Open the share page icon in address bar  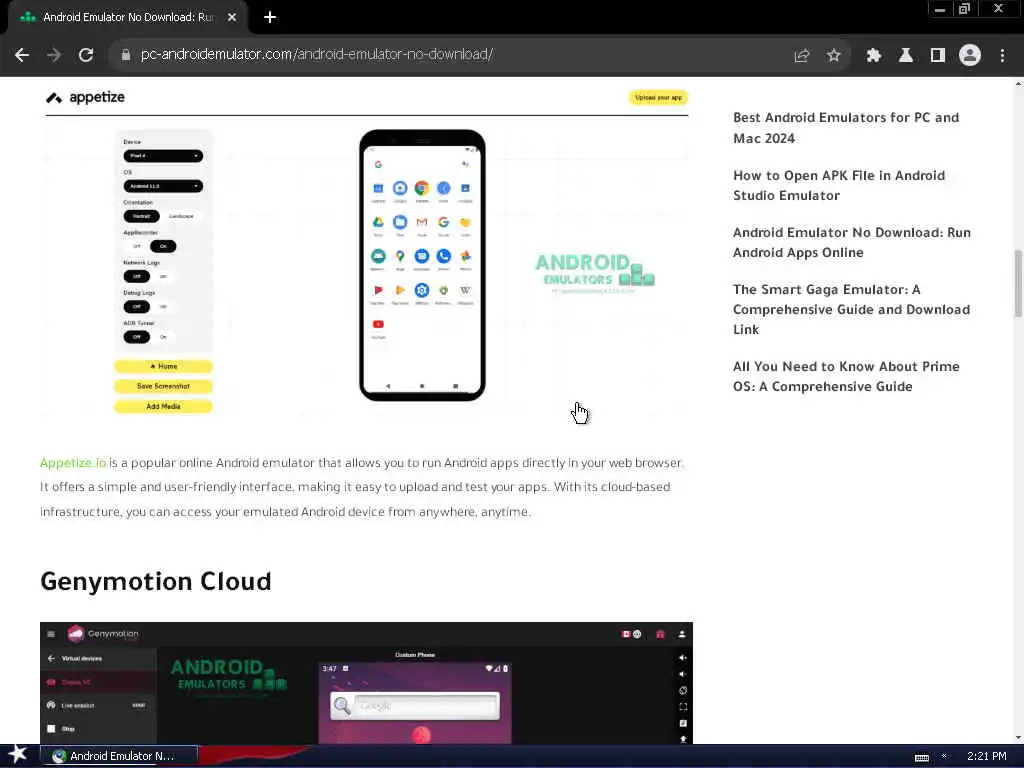click(x=802, y=56)
